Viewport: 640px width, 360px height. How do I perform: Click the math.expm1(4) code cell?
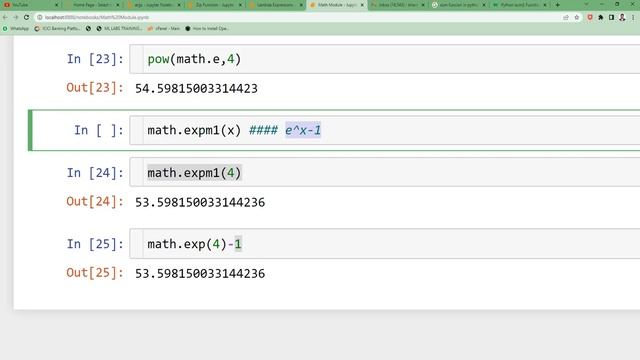click(x=384, y=173)
